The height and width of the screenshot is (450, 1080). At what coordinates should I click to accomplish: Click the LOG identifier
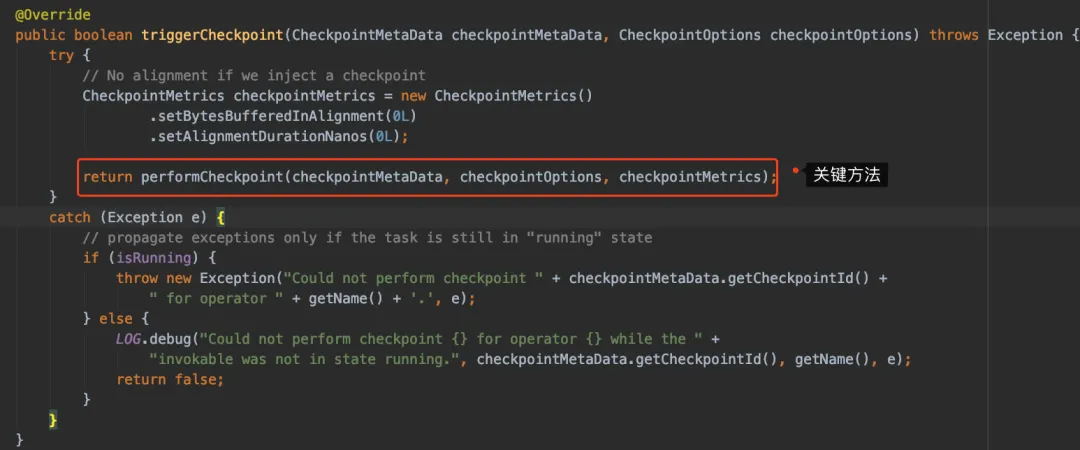[128, 339]
